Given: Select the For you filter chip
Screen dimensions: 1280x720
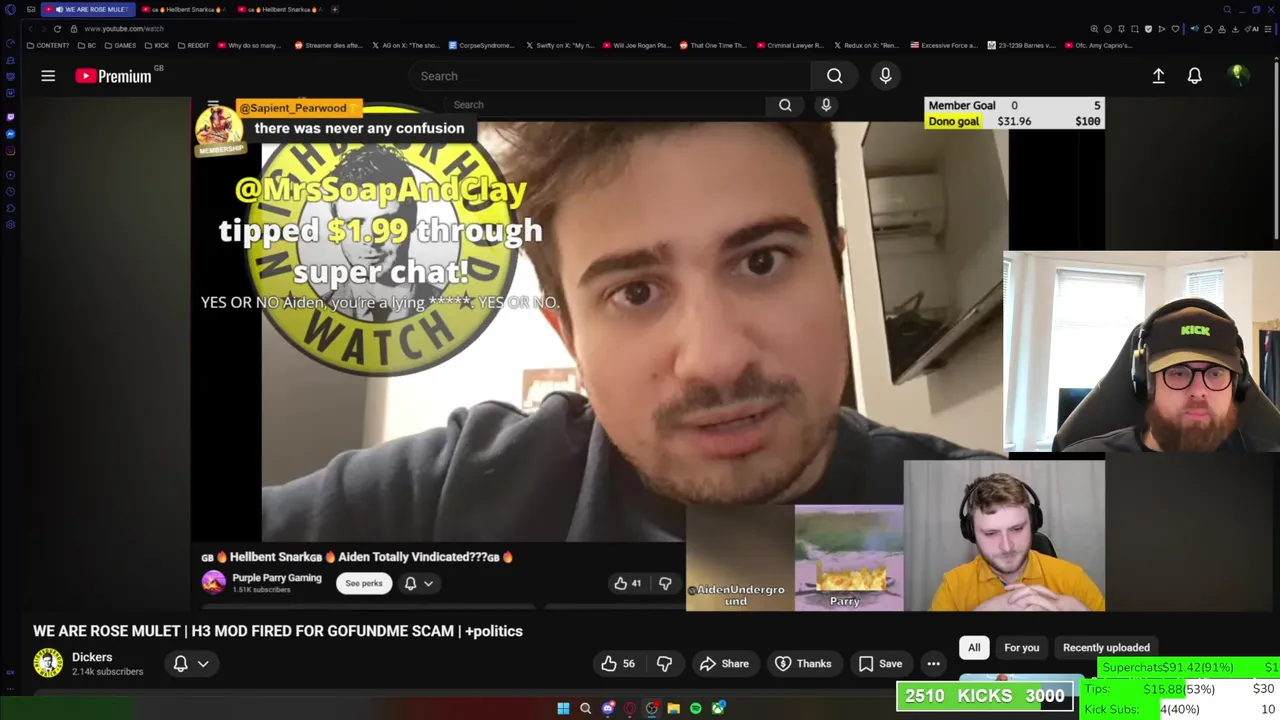Looking at the screenshot, I should click(x=1021, y=648).
